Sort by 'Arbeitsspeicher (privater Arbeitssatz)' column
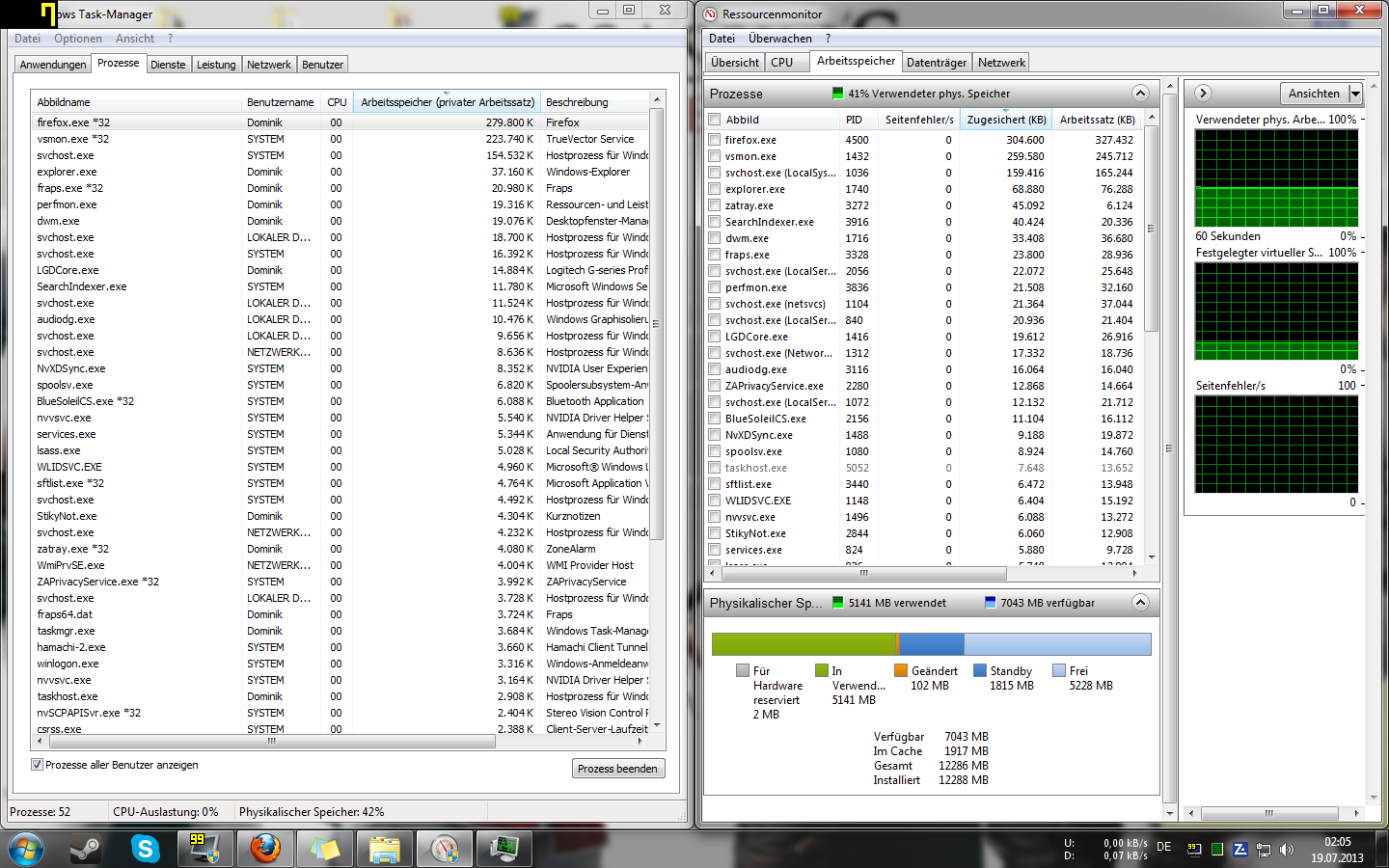Viewport: 1389px width, 868px height. coord(447,102)
